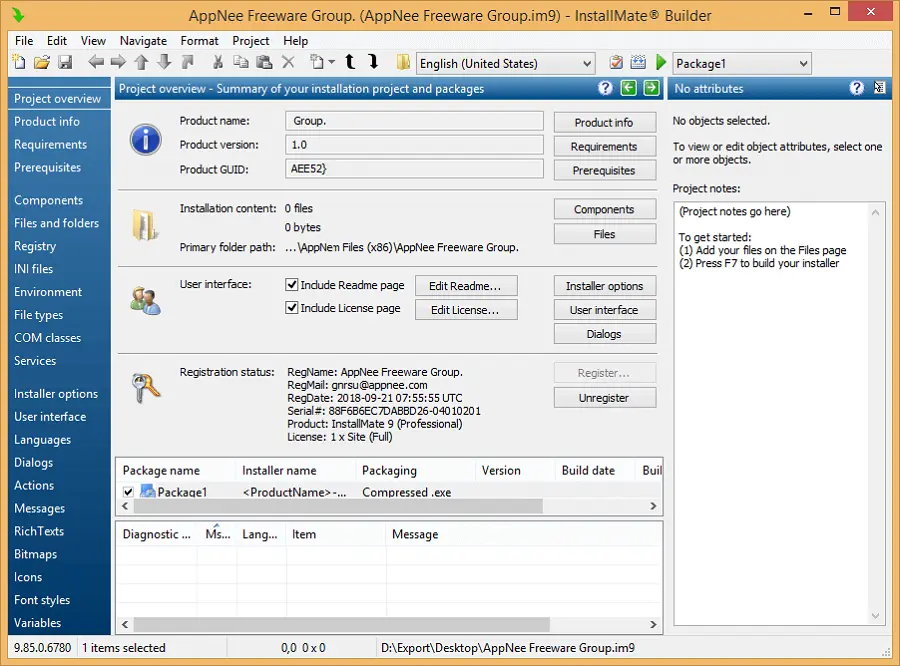Open the Project menu
This screenshot has height=666, width=900.
[250, 40]
